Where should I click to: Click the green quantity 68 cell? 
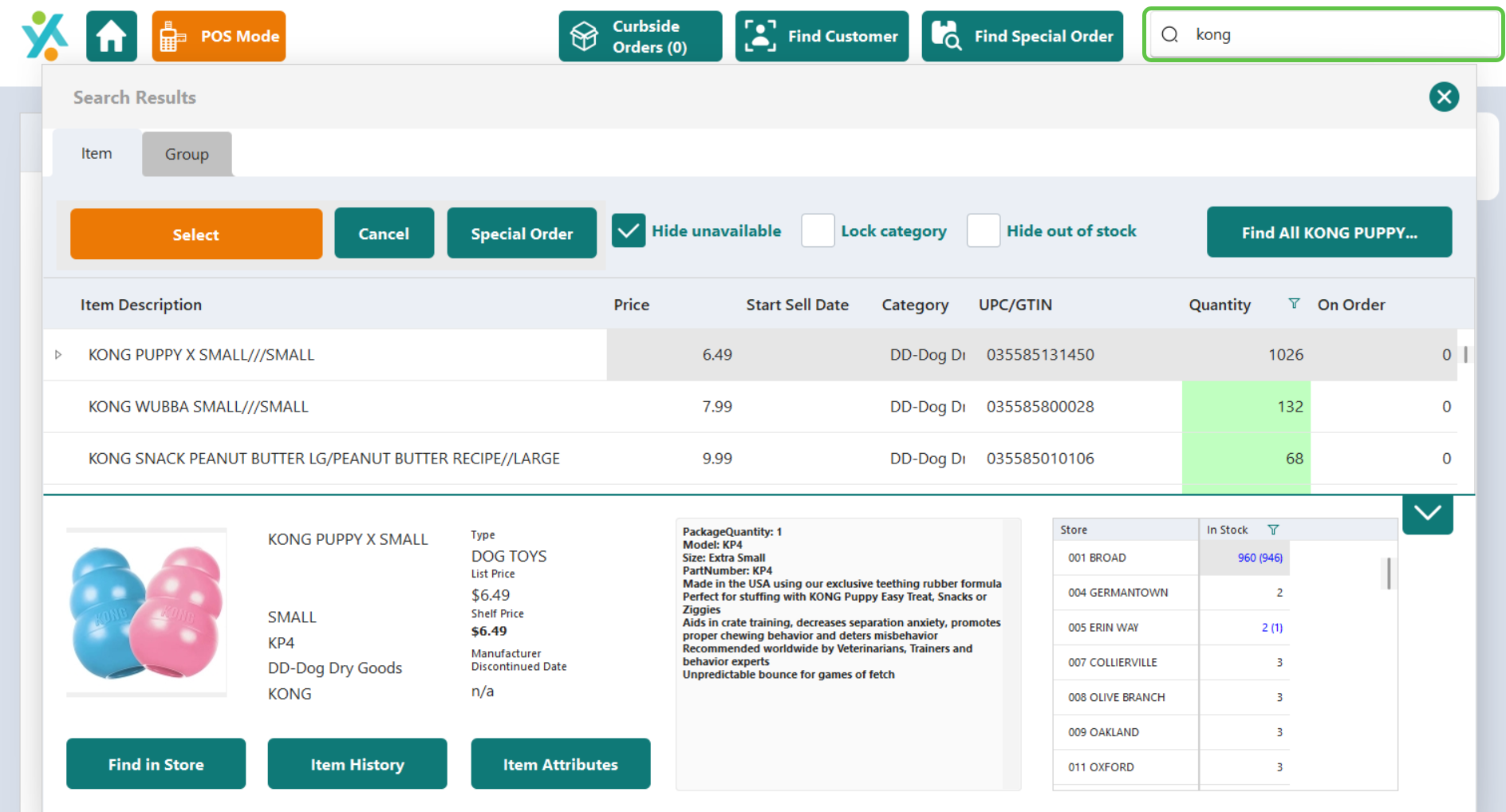1246,459
